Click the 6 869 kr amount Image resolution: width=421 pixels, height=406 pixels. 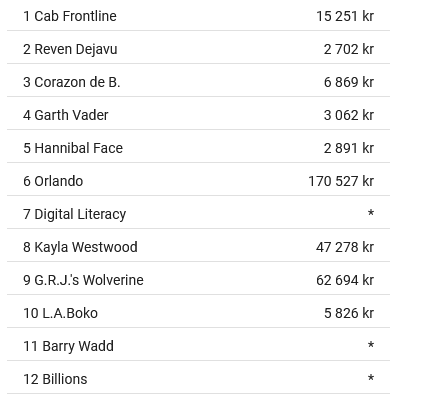click(x=349, y=82)
